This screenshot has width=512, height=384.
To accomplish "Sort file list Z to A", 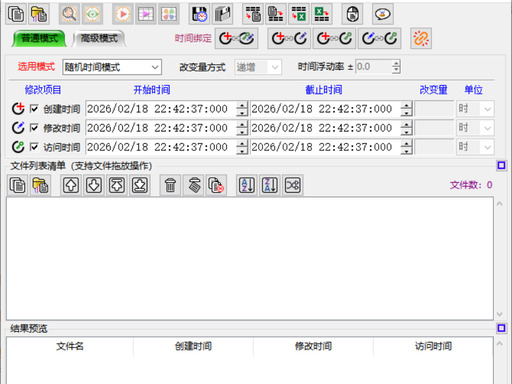I will tap(270, 185).
